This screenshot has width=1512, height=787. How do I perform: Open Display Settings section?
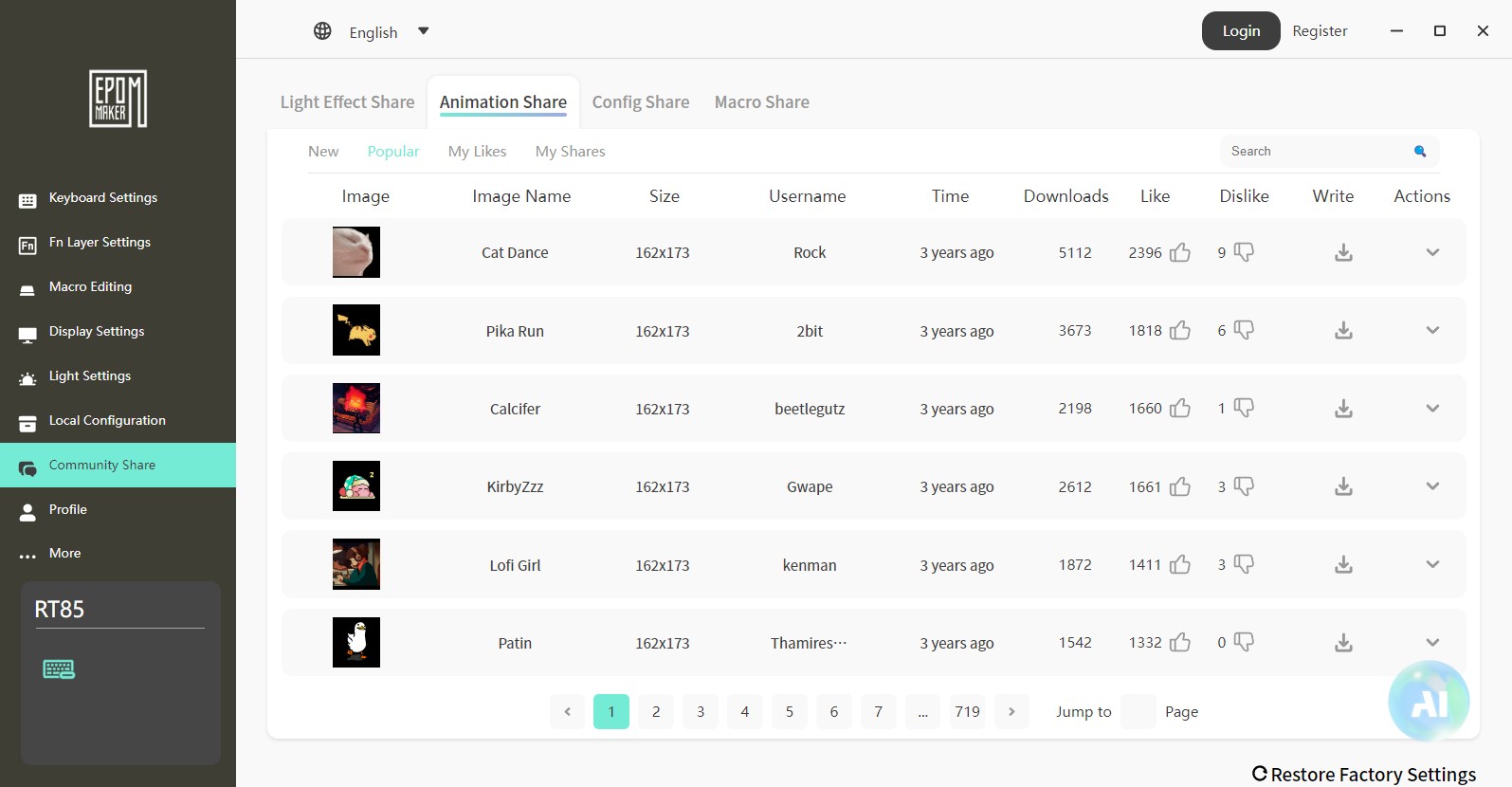(118, 331)
